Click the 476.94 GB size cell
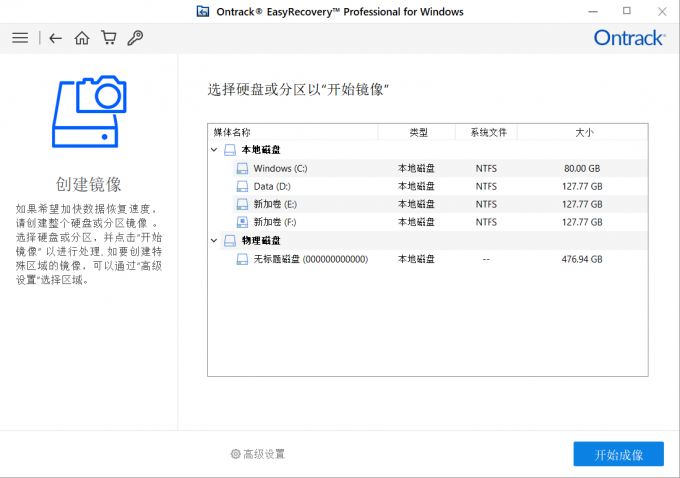 click(582, 259)
